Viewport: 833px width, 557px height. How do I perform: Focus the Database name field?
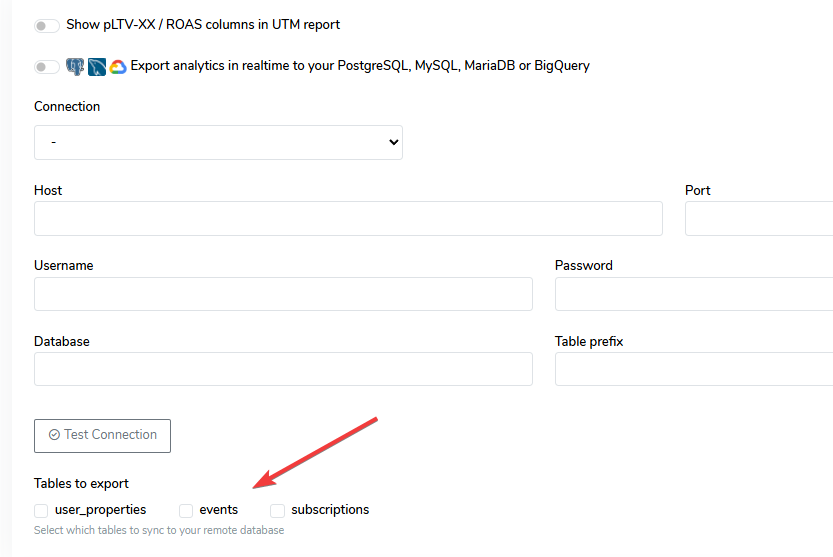(283, 369)
